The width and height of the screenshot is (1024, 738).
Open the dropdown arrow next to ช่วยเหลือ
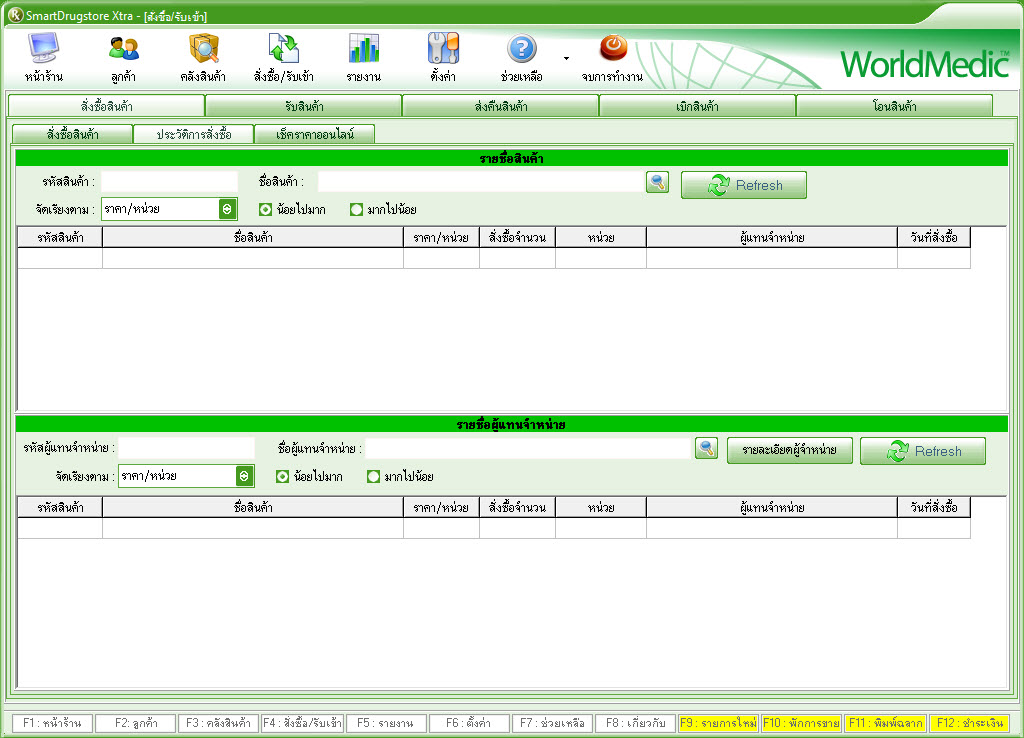566,58
